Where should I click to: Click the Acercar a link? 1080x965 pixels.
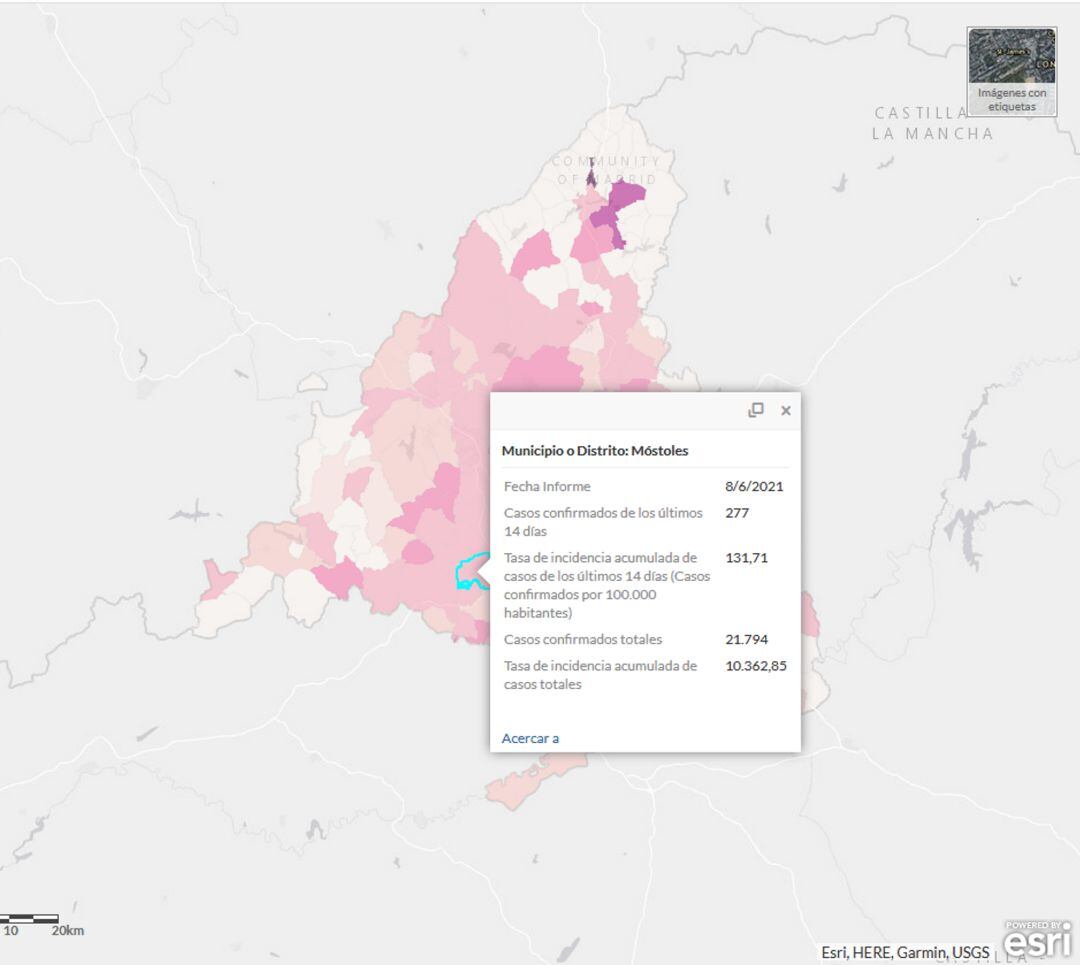(x=529, y=737)
